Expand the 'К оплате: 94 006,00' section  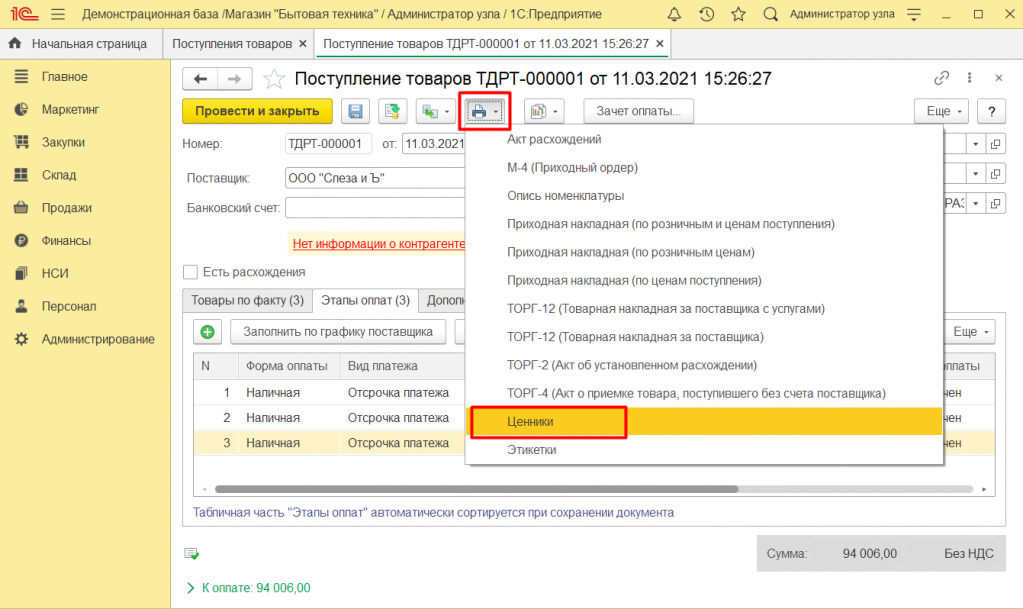pyautogui.click(x=191, y=588)
